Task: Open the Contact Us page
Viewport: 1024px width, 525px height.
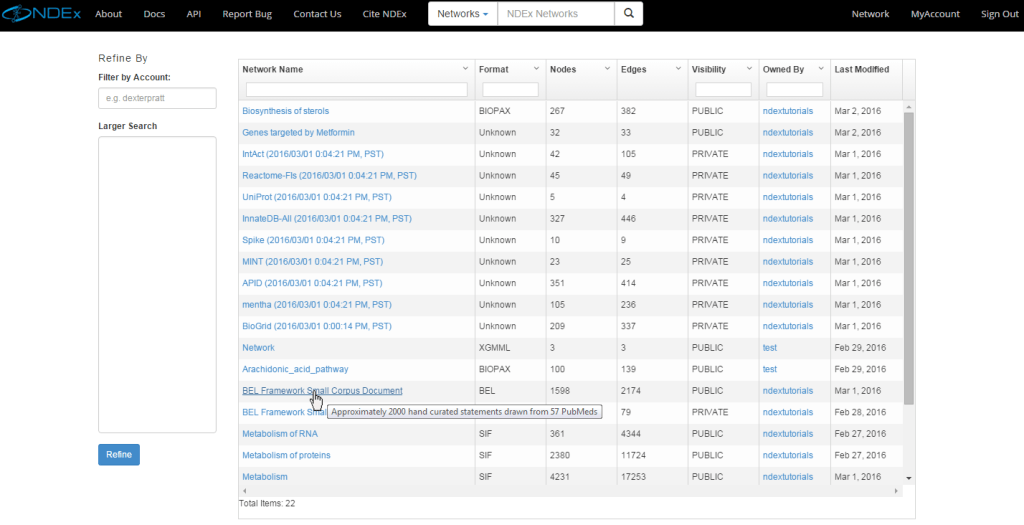Action: click(x=317, y=14)
